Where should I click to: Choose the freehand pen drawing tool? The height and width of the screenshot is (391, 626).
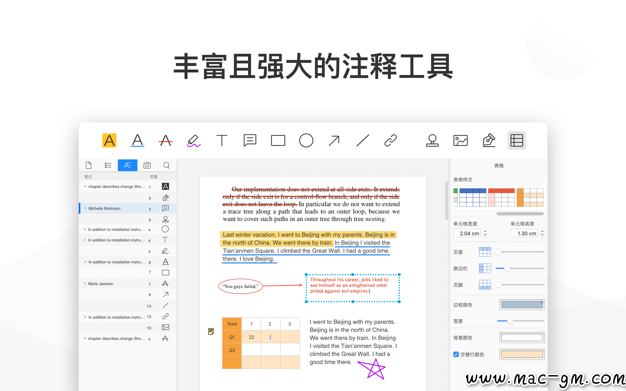[x=194, y=141]
